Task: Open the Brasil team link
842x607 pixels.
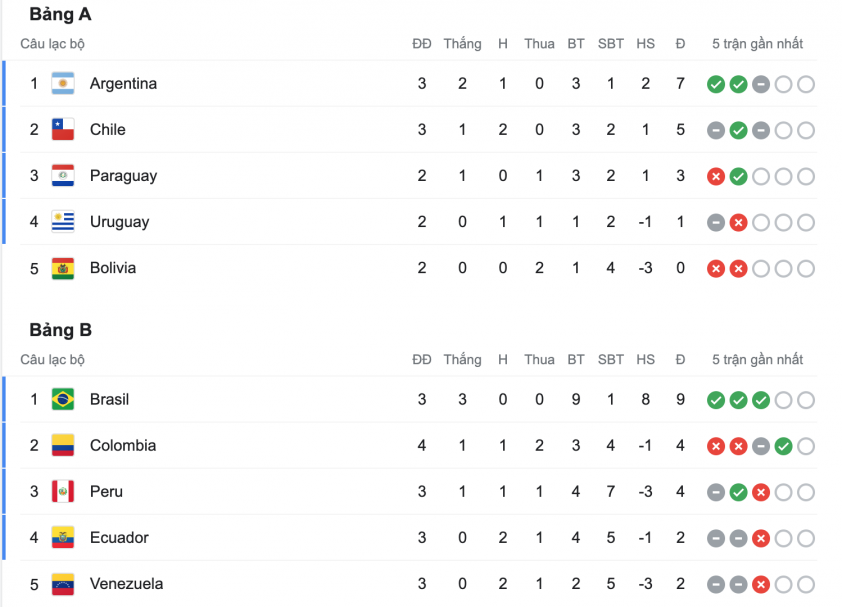Action: click(x=109, y=400)
